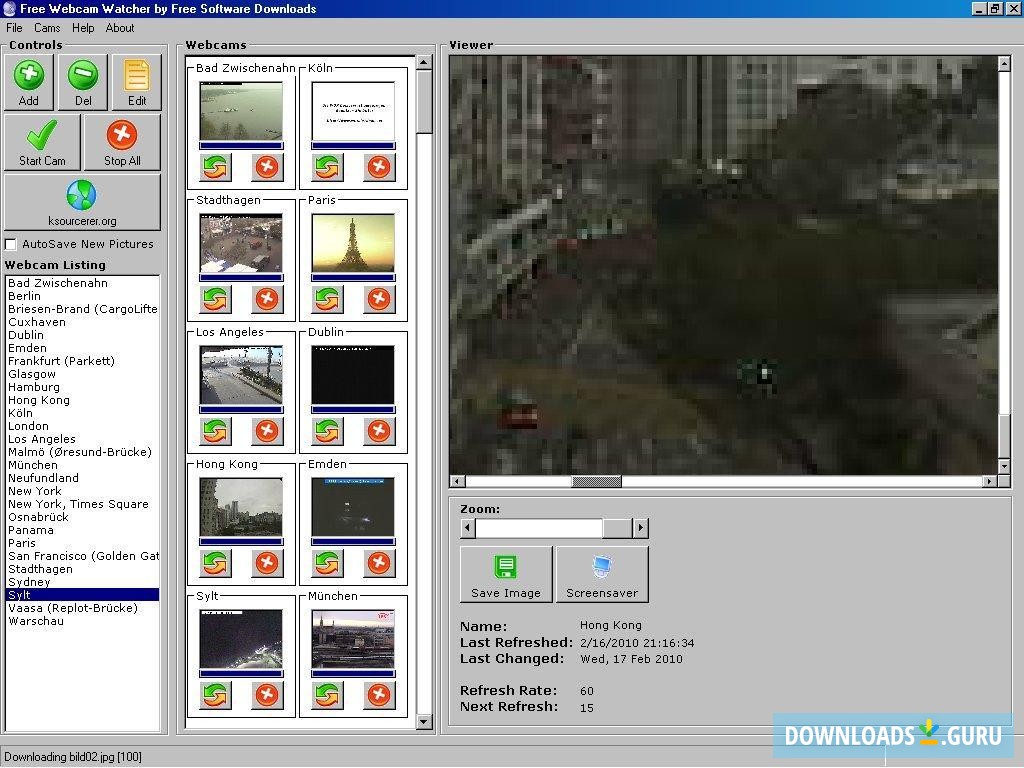Start the selected cam with Start Cam
The height and width of the screenshot is (768, 1024).
pos(42,142)
